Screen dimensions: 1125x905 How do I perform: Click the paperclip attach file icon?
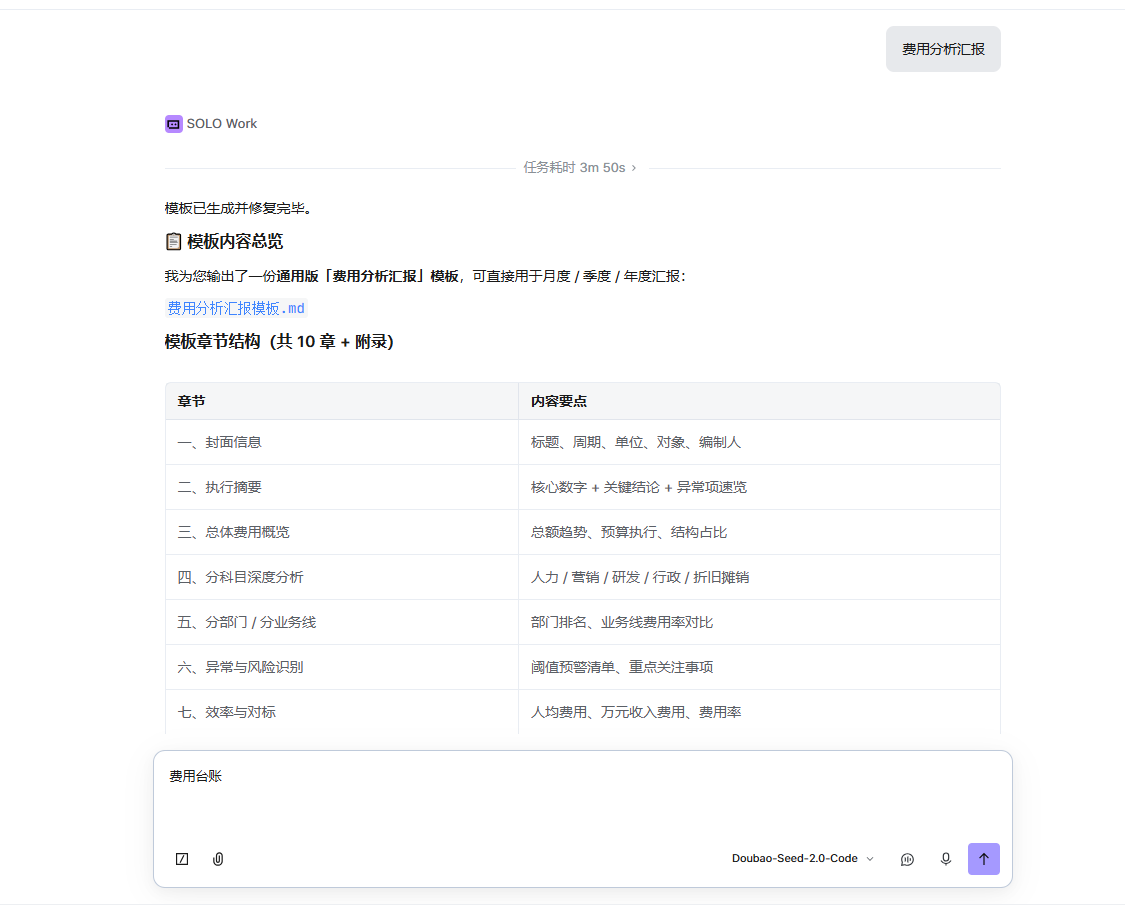point(218,859)
